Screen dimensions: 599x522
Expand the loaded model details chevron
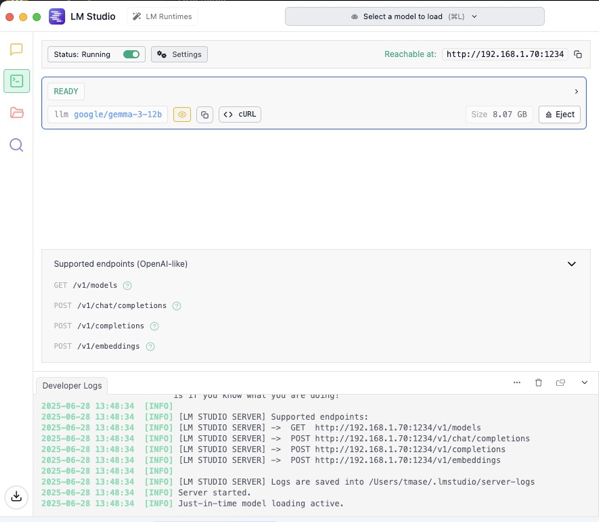click(x=576, y=91)
